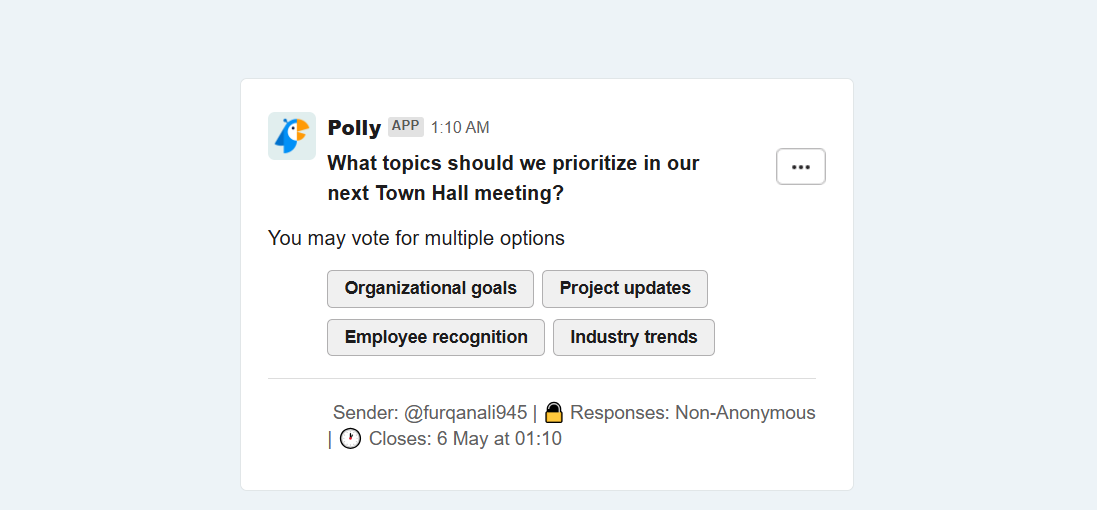The image size is (1097, 510).
Task: Click the clock icon beside Closes
Action: click(x=351, y=439)
